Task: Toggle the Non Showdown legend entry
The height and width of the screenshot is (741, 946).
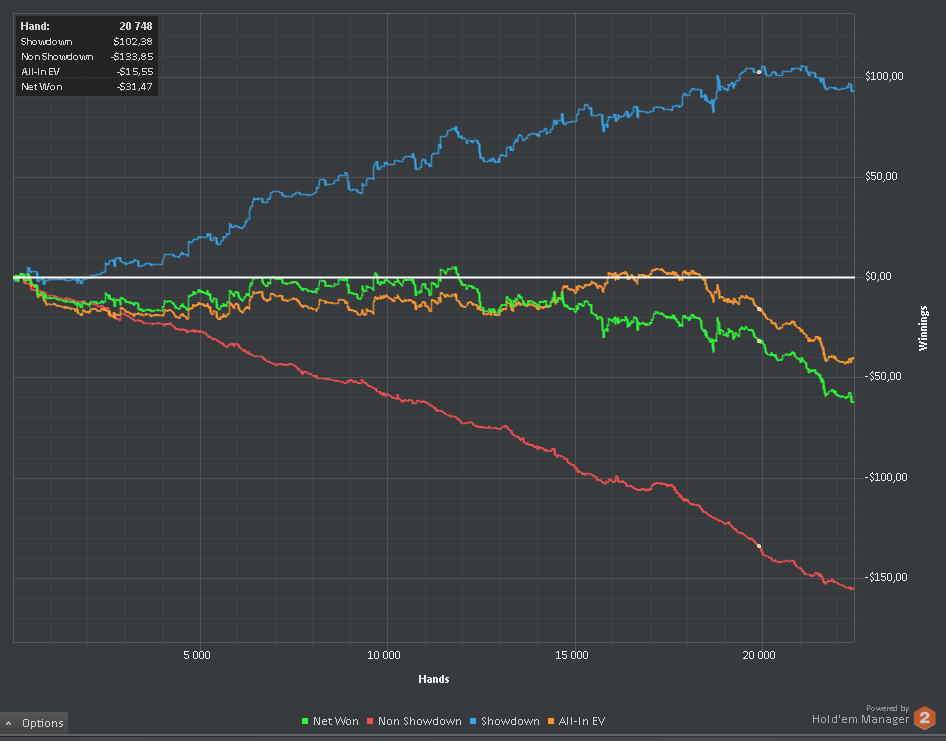Action: [x=414, y=721]
